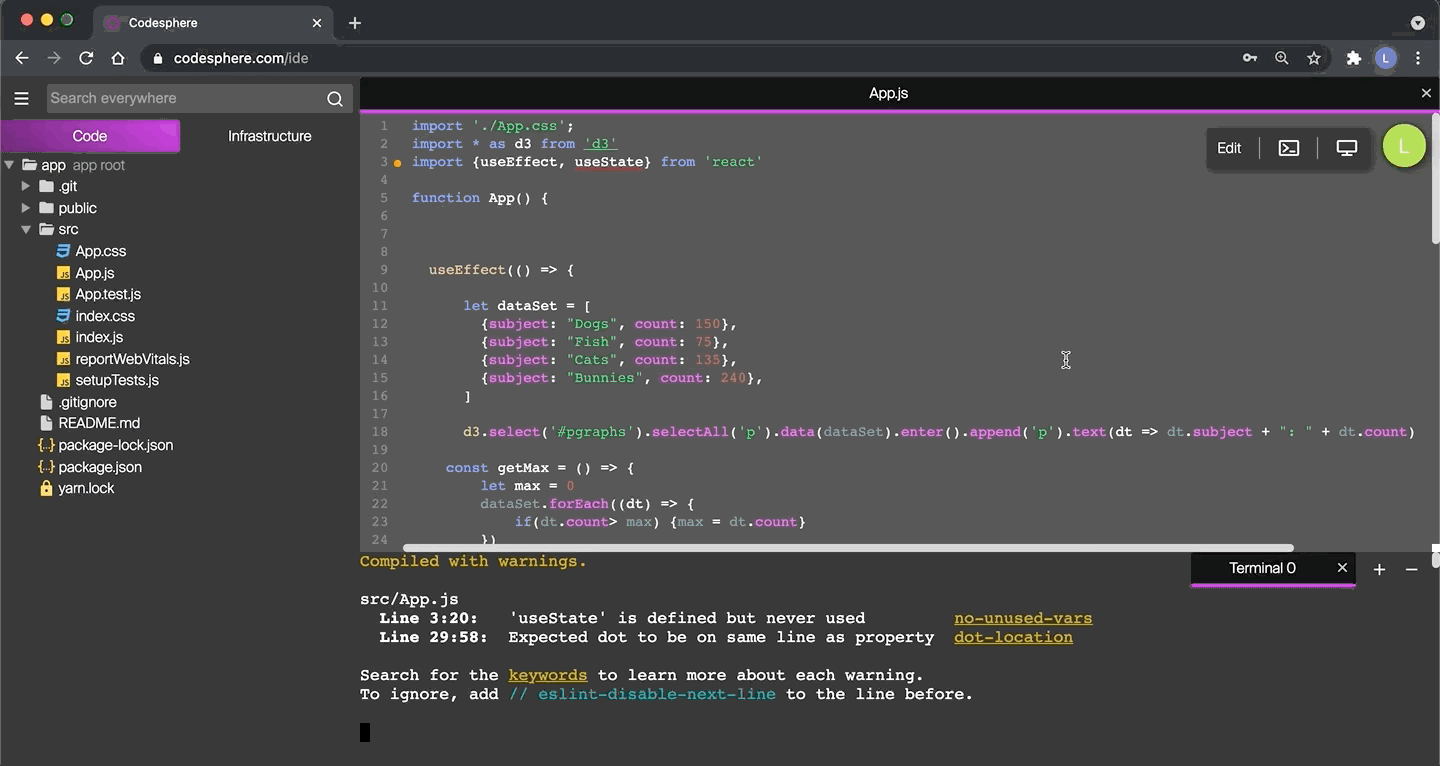Click the keywords link in terminal output
Image resolution: width=1440 pixels, height=766 pixels.
(x=547, y=675)
